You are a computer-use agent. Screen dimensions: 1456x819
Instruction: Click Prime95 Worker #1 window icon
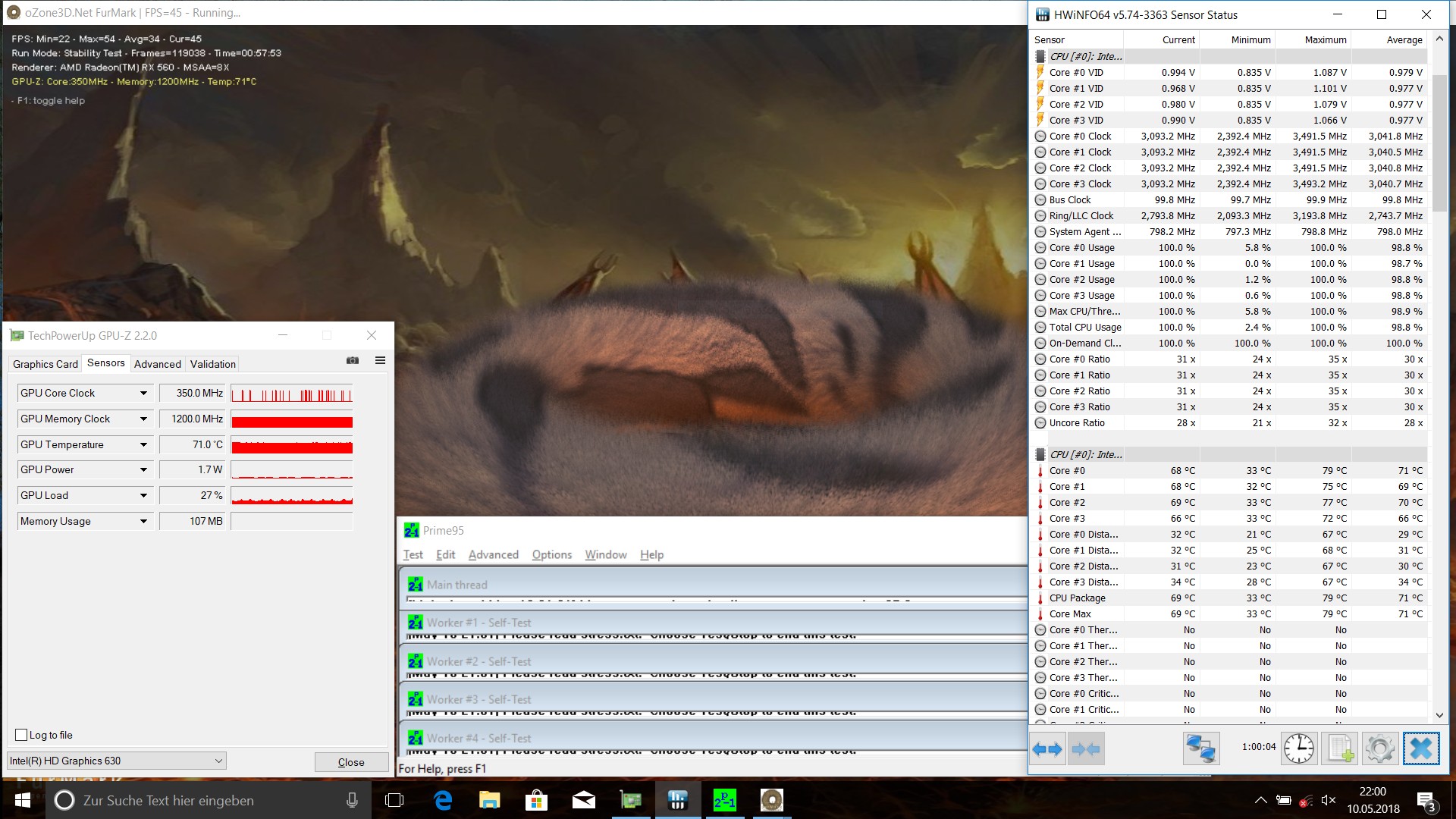pos(415,623)
